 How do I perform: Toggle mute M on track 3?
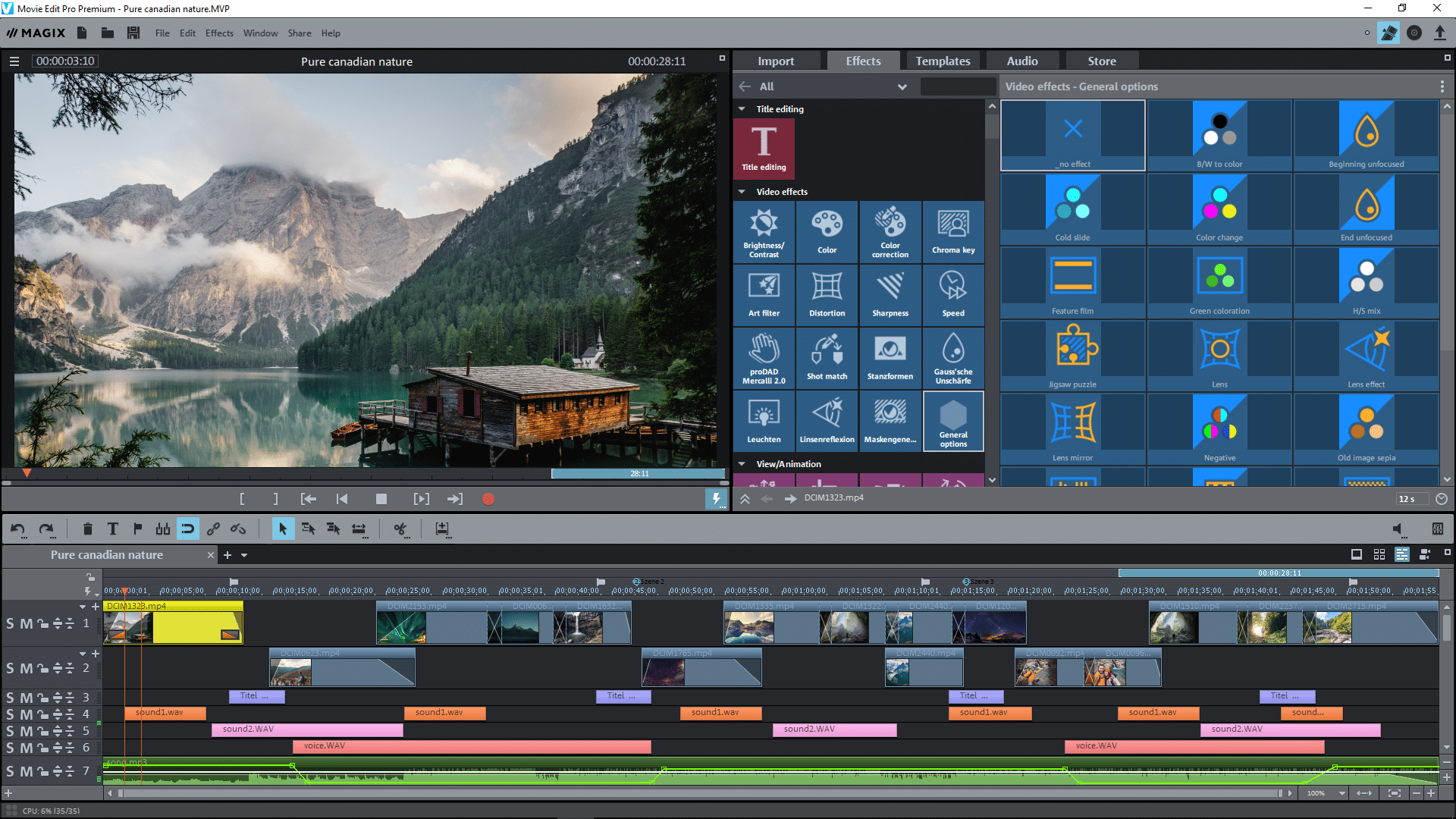click(x=27, y=697)
